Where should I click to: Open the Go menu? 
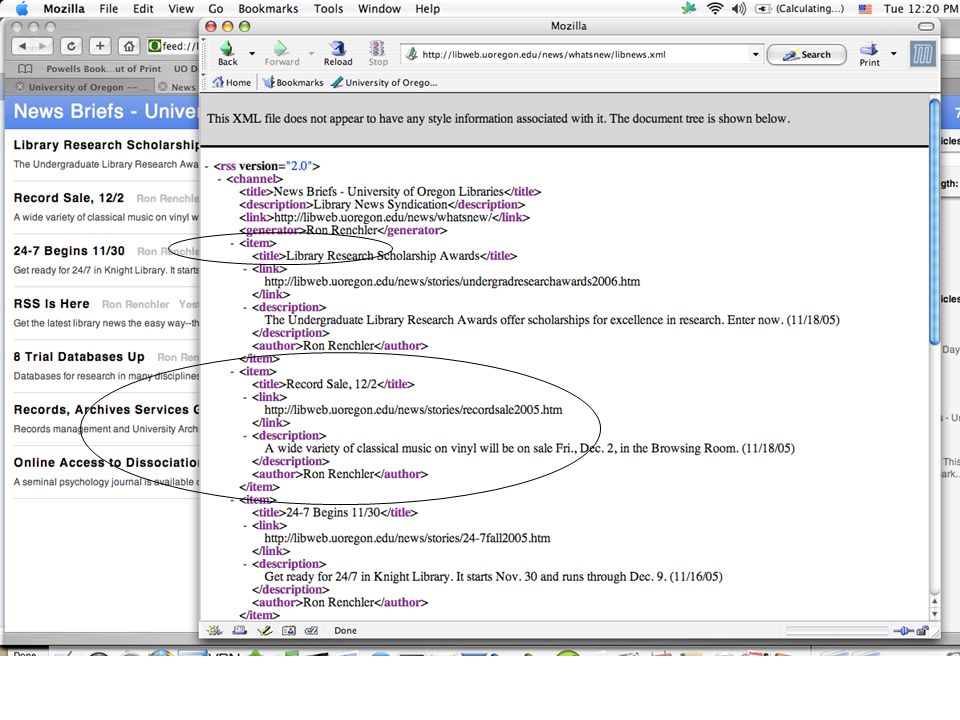[x=216, y=9]
